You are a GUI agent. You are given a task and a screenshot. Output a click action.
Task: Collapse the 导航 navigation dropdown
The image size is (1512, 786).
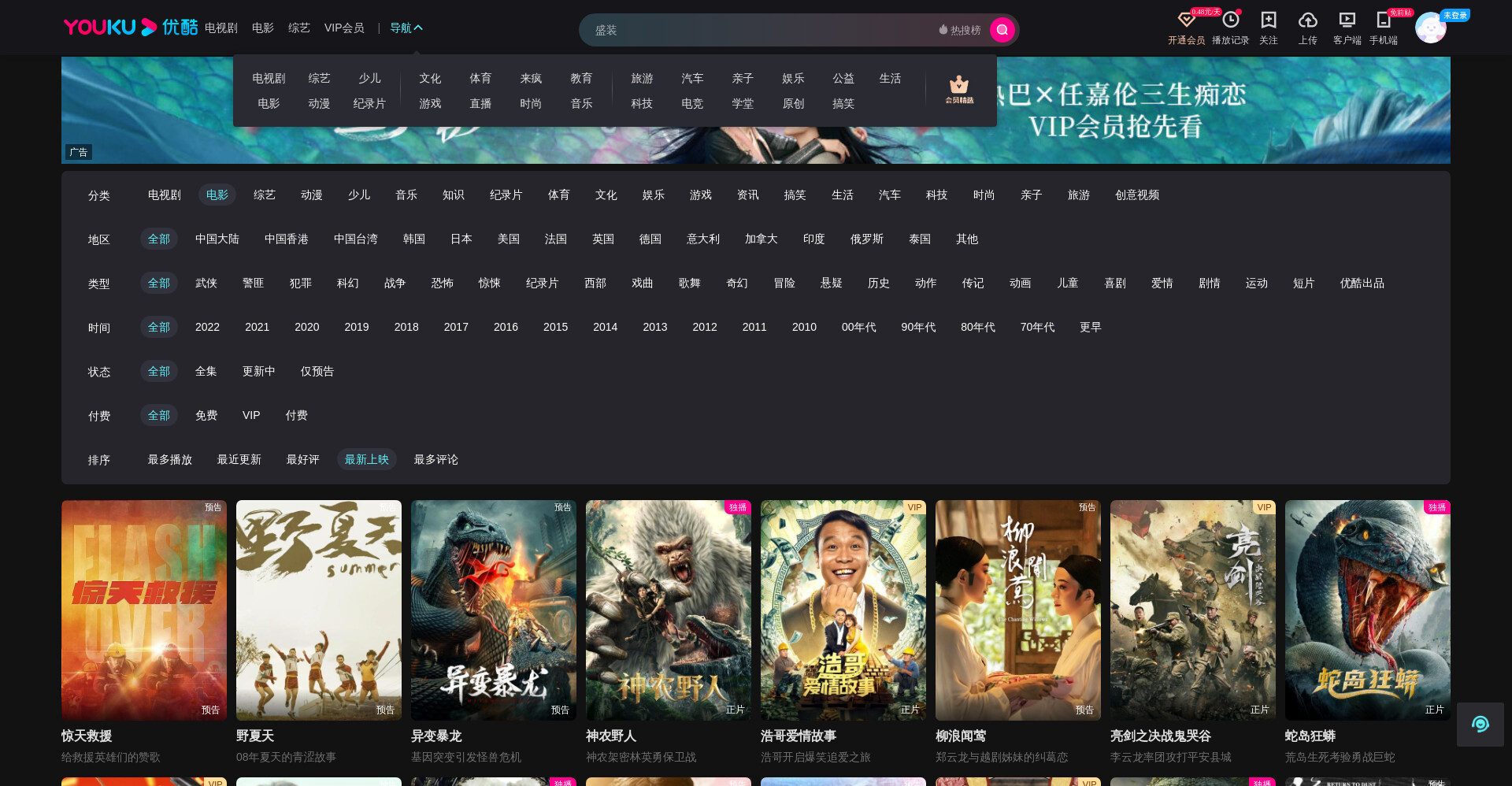pyautogui.click(x=406, y=28)
